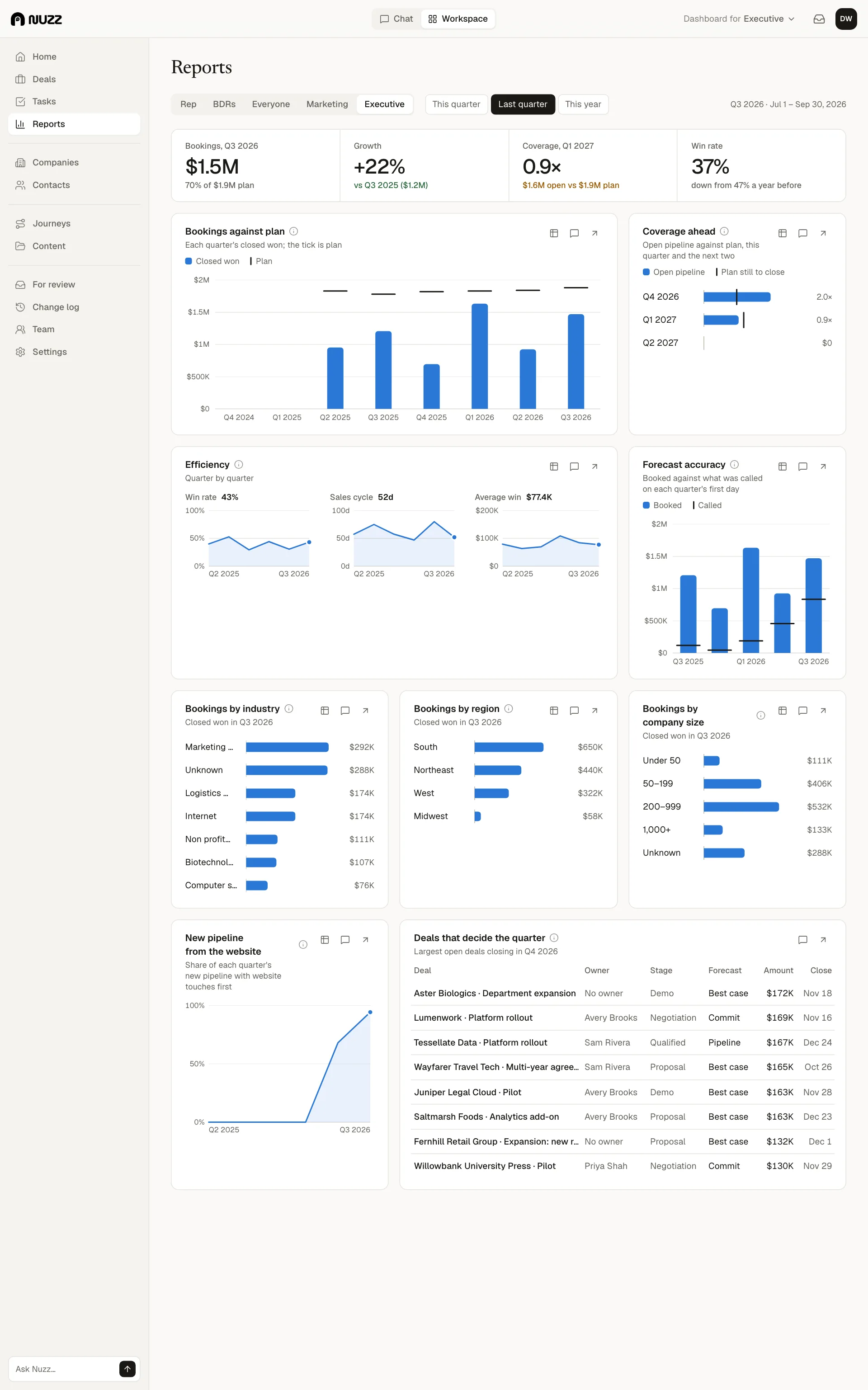This screenshot has height=1390, width=868.
Task: Open table view for Bookings by region
Action: [x=553, y=711]
